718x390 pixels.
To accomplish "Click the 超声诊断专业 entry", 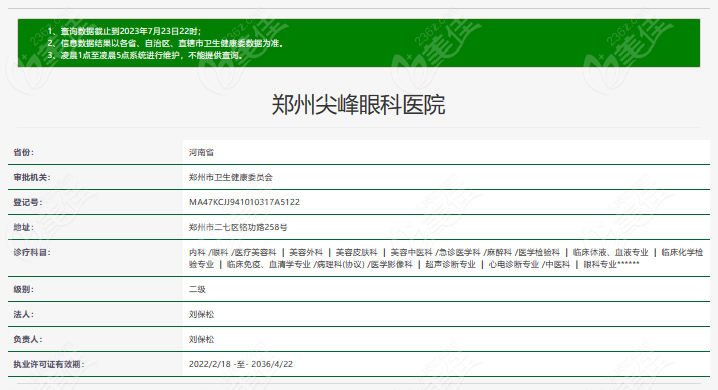I will 451,265.
